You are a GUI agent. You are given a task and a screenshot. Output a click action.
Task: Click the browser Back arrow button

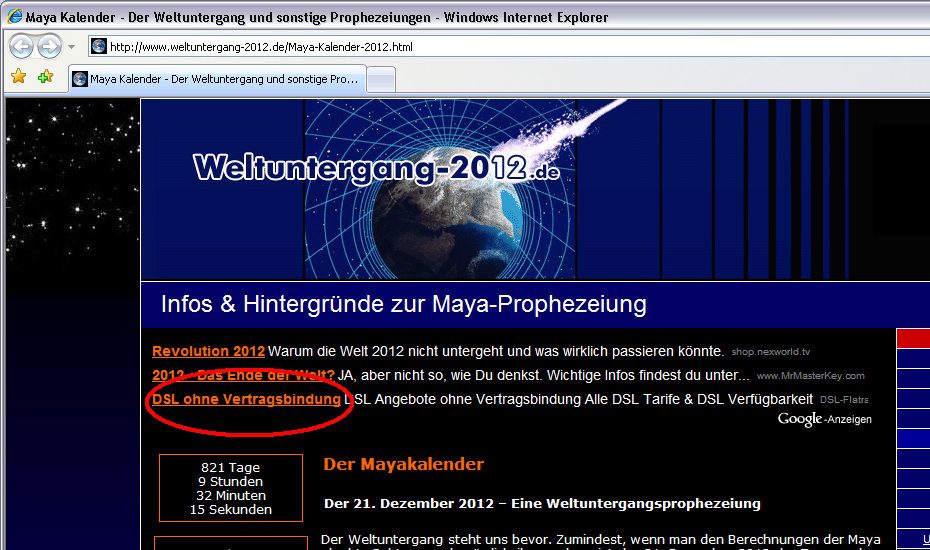pos(22,46)
